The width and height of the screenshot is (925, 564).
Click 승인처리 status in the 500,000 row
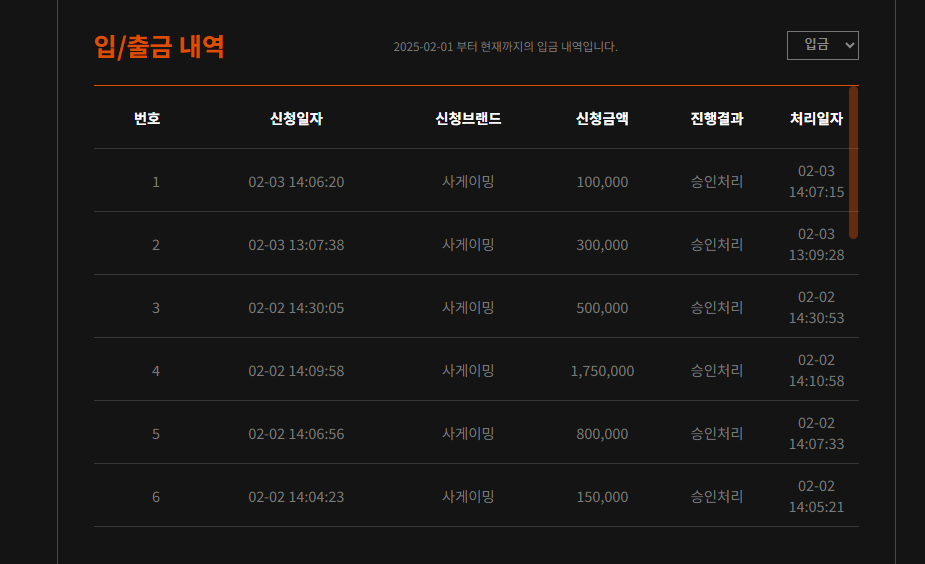pyautogui.click(x=717, y=307)
